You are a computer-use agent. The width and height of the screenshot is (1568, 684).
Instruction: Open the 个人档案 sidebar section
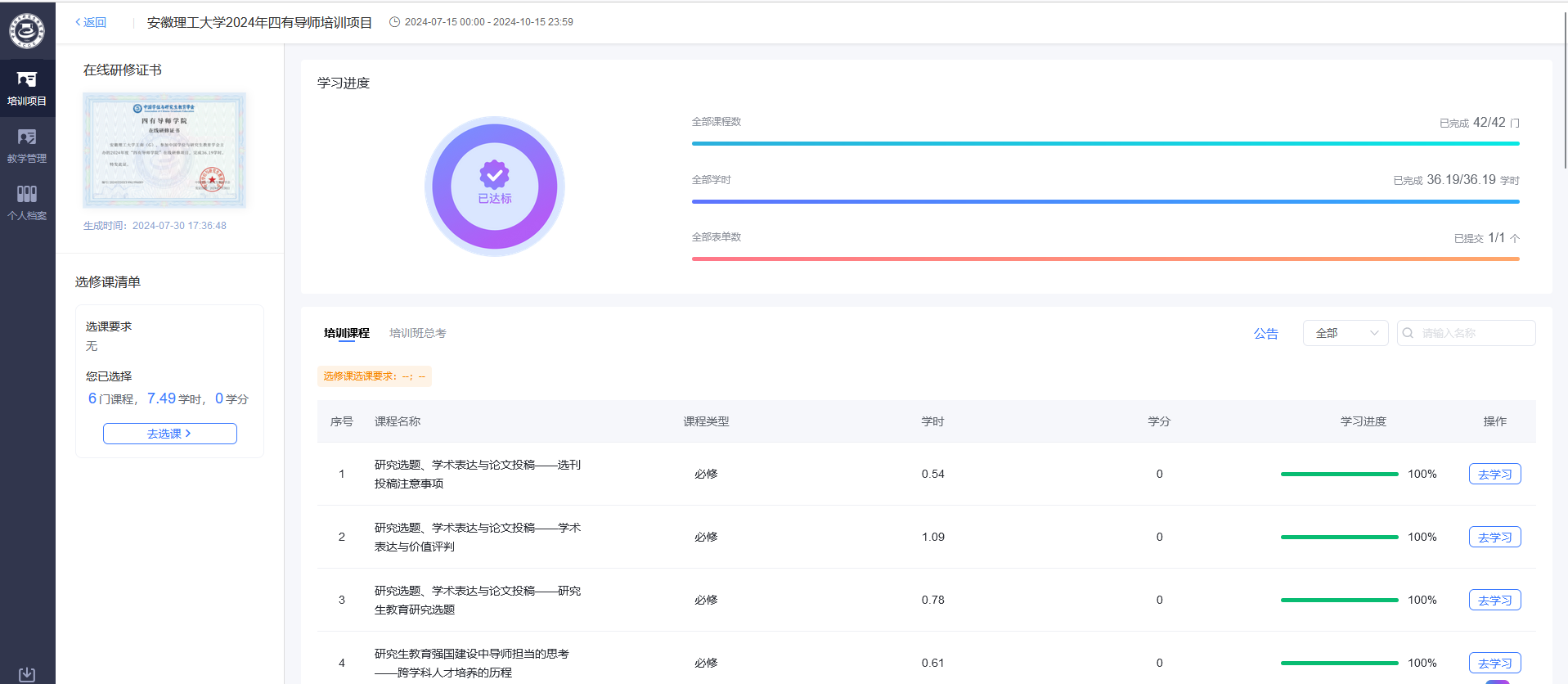27,202
